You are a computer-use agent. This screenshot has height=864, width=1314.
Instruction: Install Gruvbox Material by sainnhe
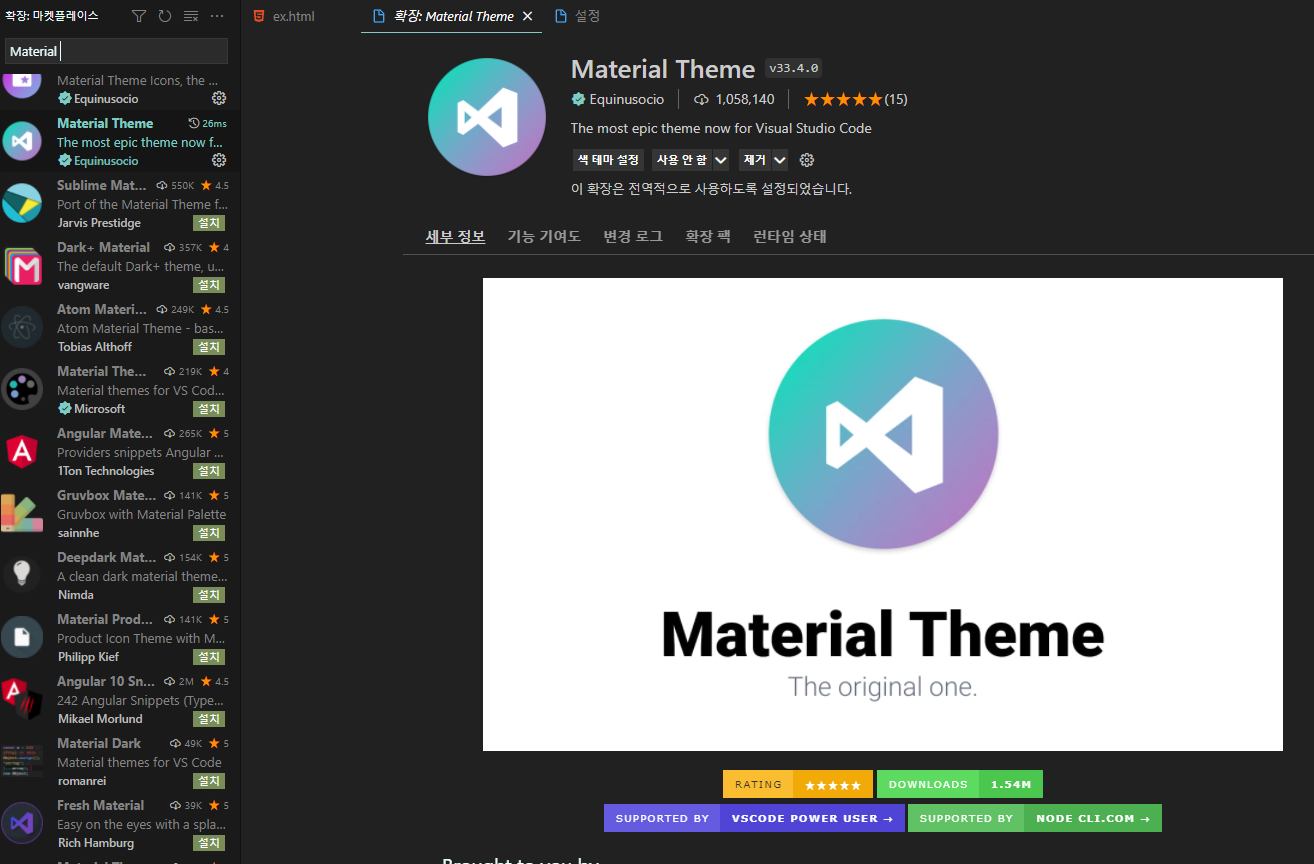point(209,533)
